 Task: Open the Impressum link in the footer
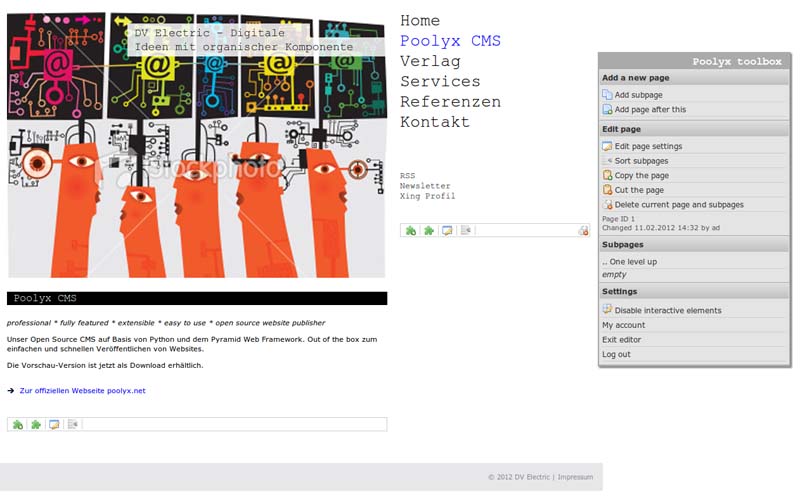575,477
